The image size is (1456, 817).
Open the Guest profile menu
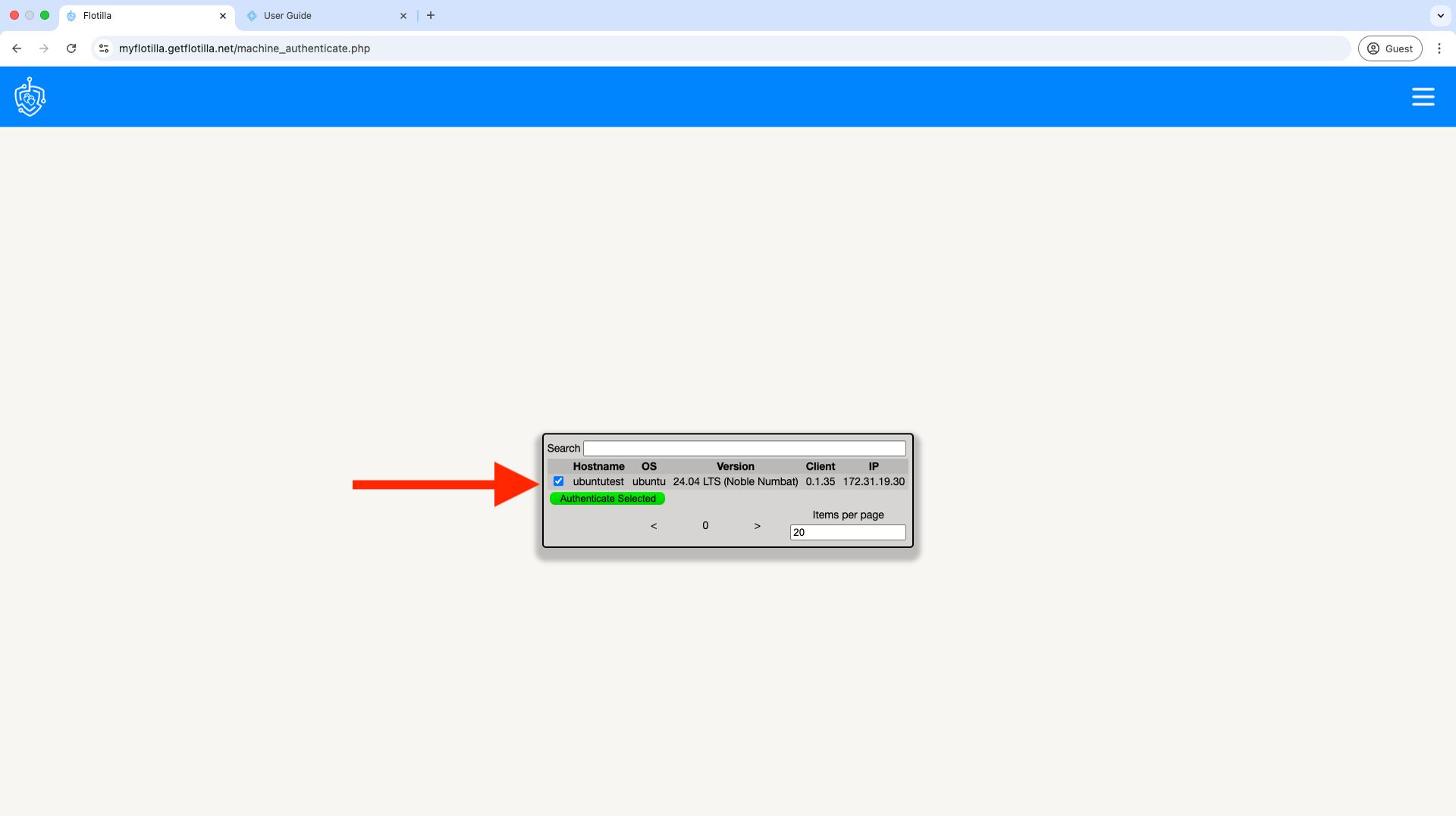click(x=1390, y=49)
